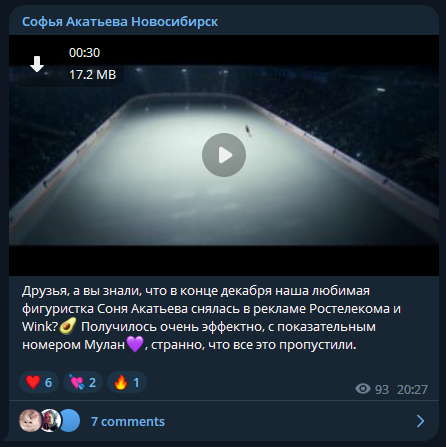Click the purple heart emoji after Мулан
The width and height of the screenshot is (446, 447).
135,344
